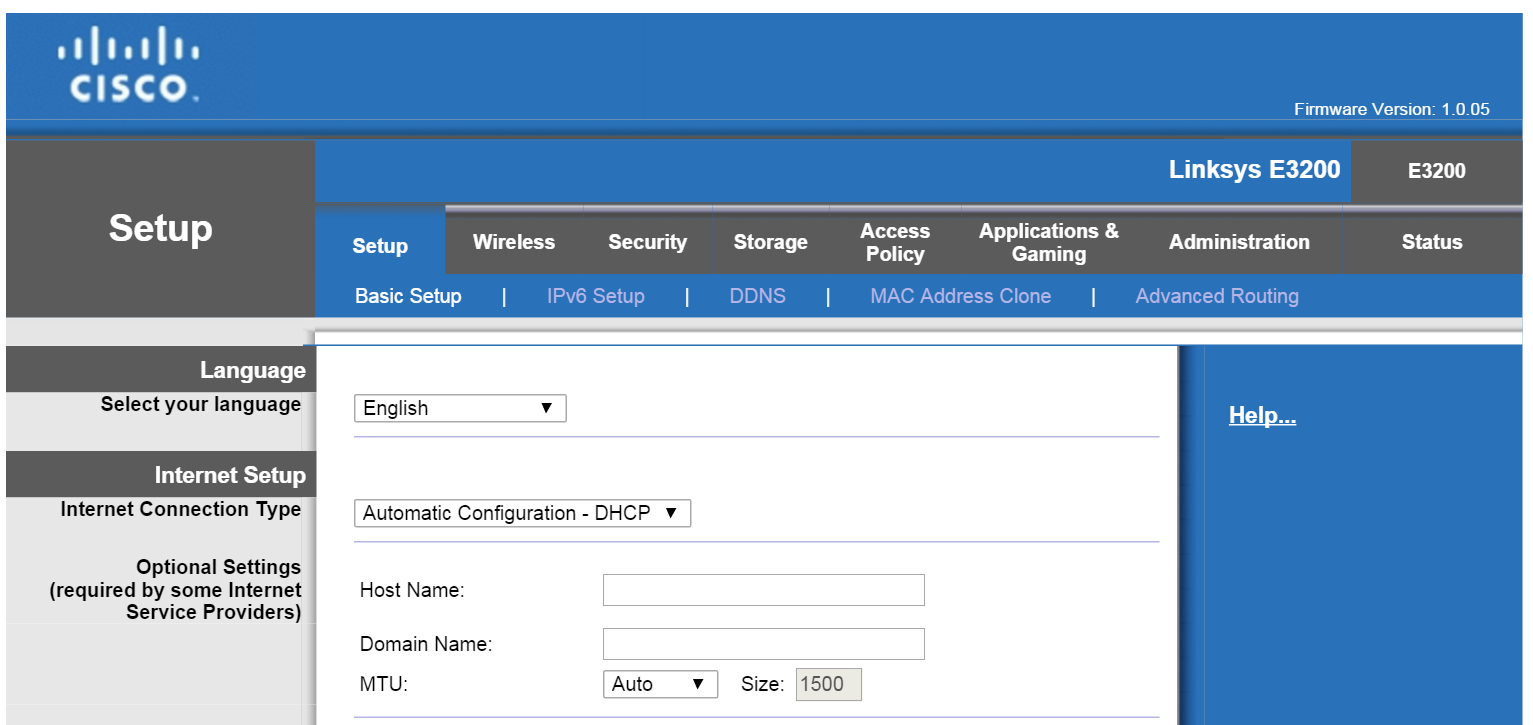Switch to the Security tab

pos(647,242)
